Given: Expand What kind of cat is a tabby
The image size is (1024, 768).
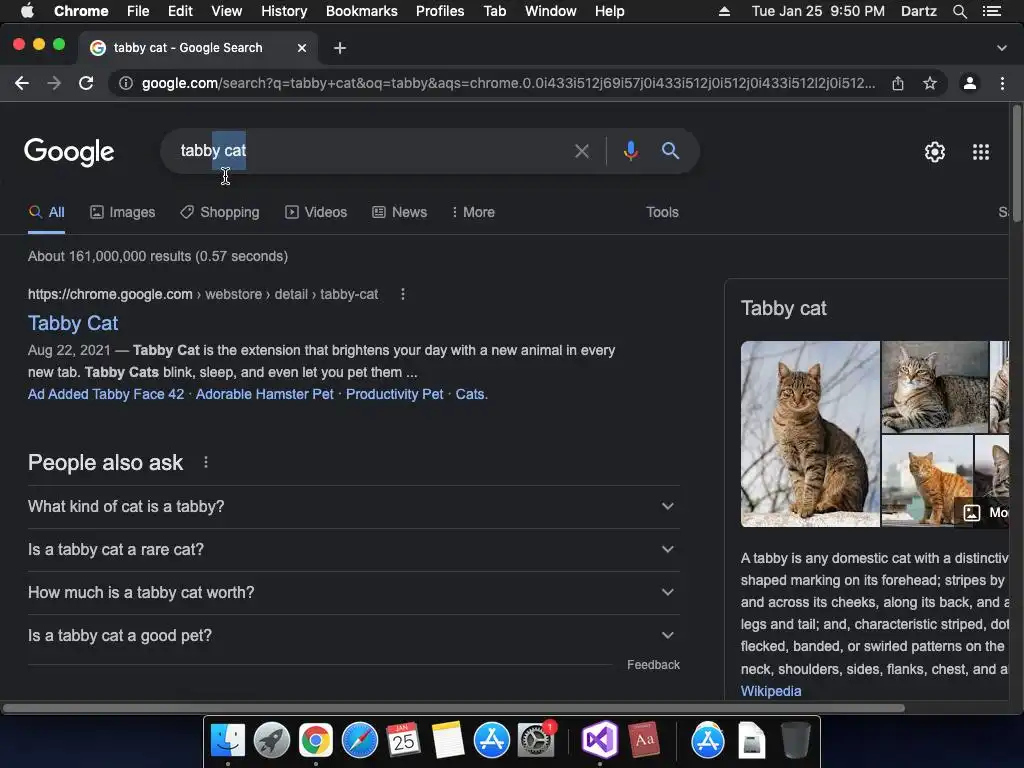Looking at the screenshot, I should tap(353, 507).
